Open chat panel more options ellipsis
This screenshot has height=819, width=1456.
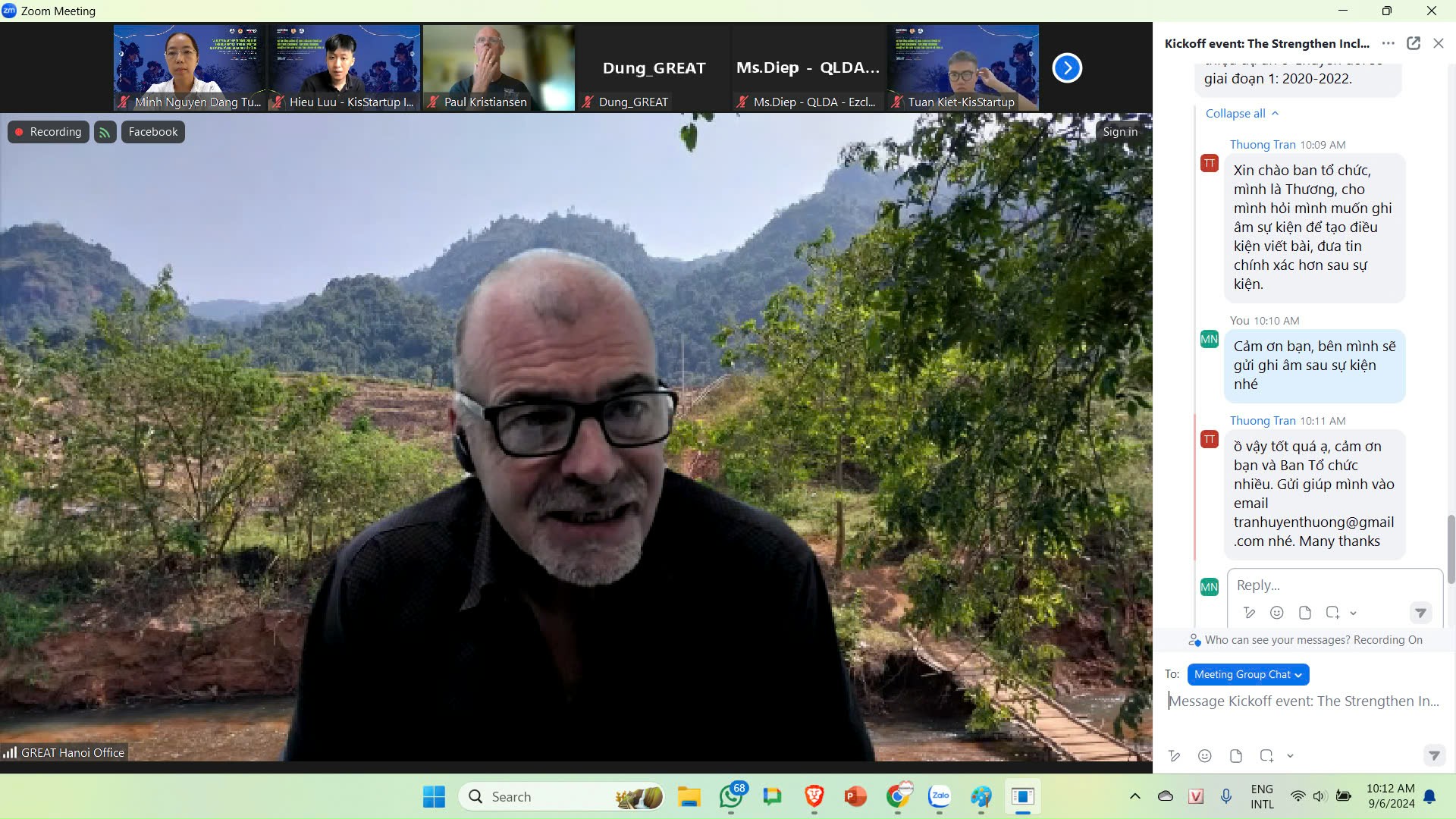tap(1388, 43)
